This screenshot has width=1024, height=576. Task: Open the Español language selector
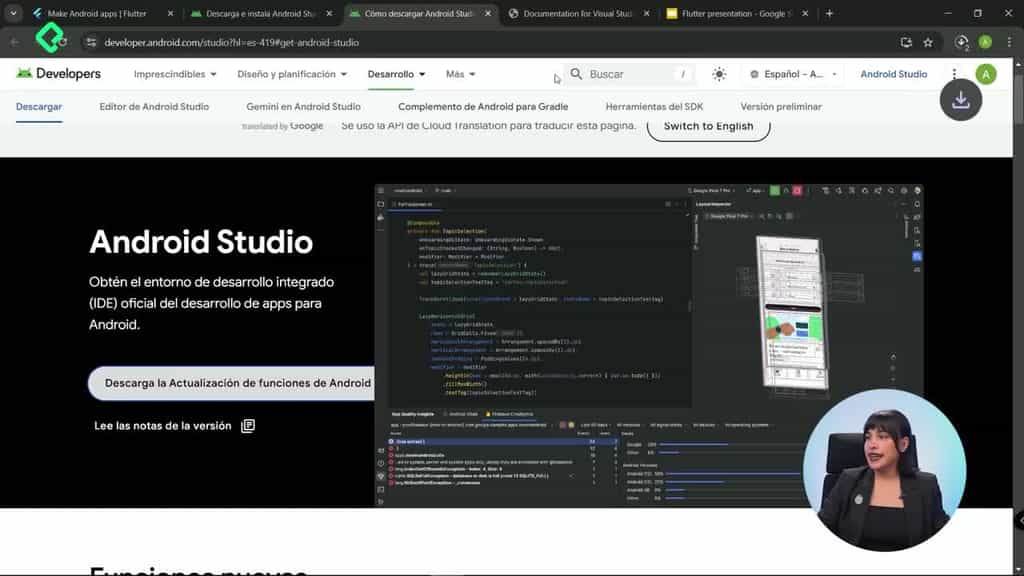coord(793,74)
